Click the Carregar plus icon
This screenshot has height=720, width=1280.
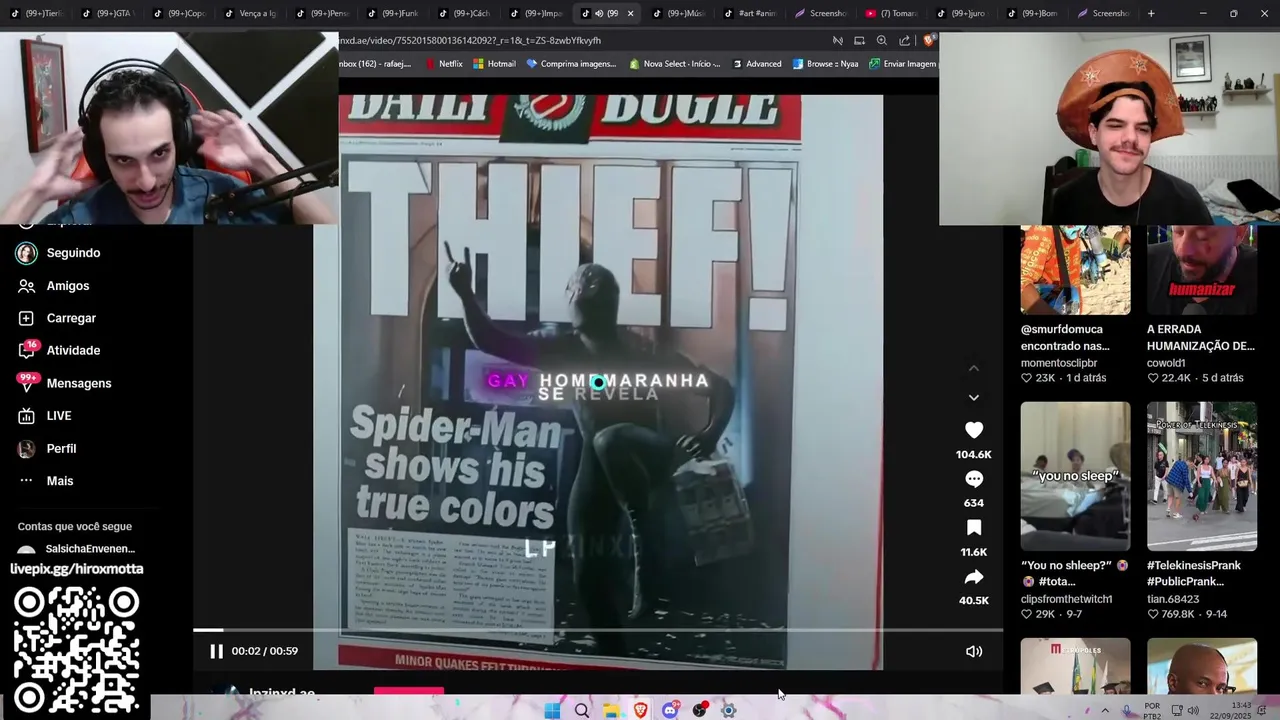[27, 318]
